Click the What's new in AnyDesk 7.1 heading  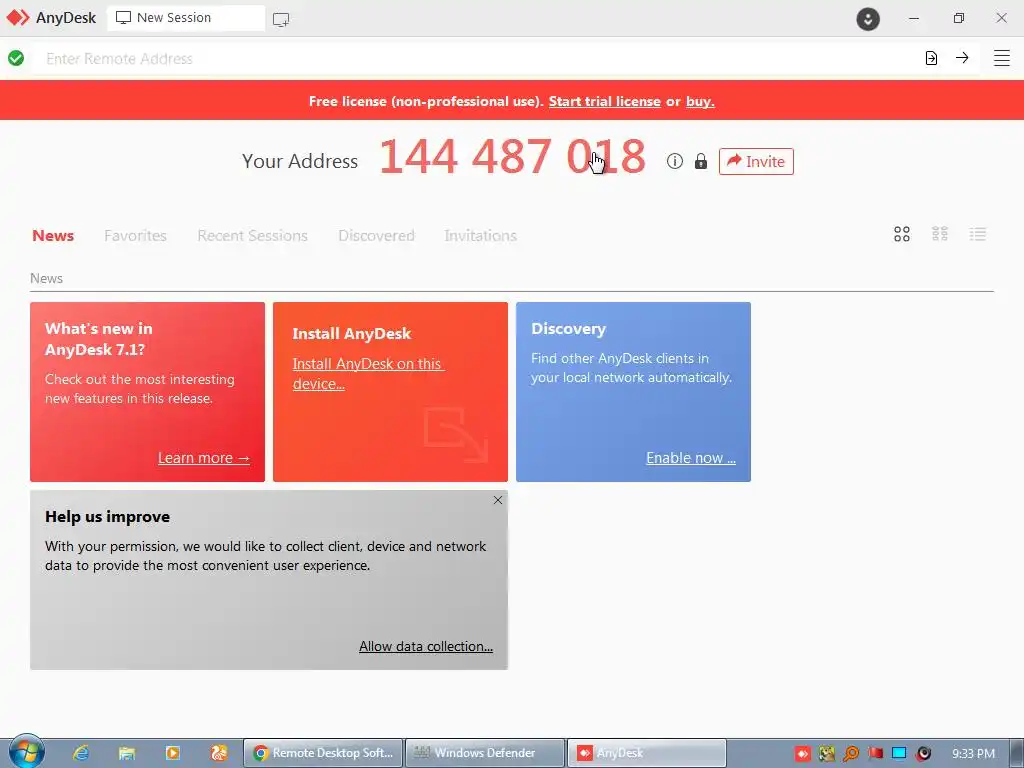point(99,339)
